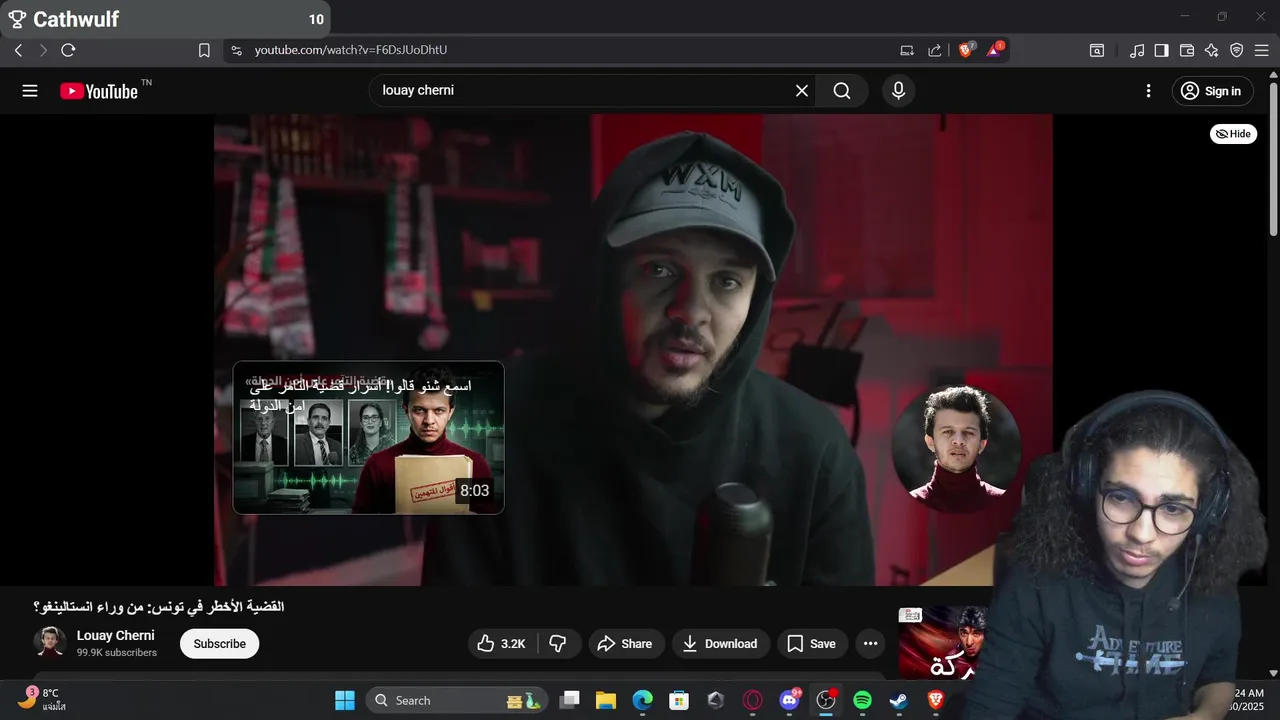Switch to Brave browser on taskbar
Image resolution: width=1280 pixels, height=720 pixels.
936,700
